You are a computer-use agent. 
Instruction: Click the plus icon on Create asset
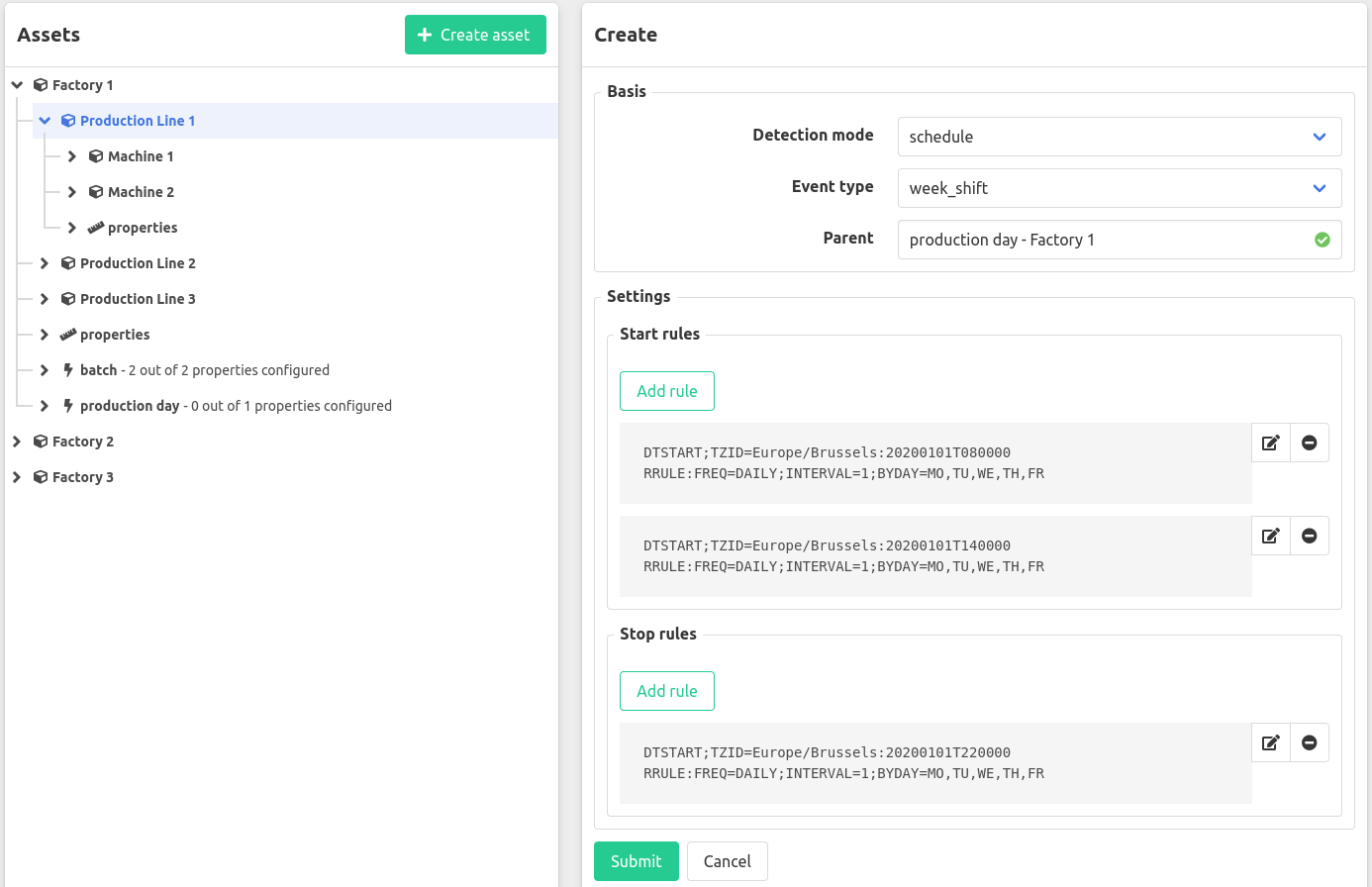425,35
